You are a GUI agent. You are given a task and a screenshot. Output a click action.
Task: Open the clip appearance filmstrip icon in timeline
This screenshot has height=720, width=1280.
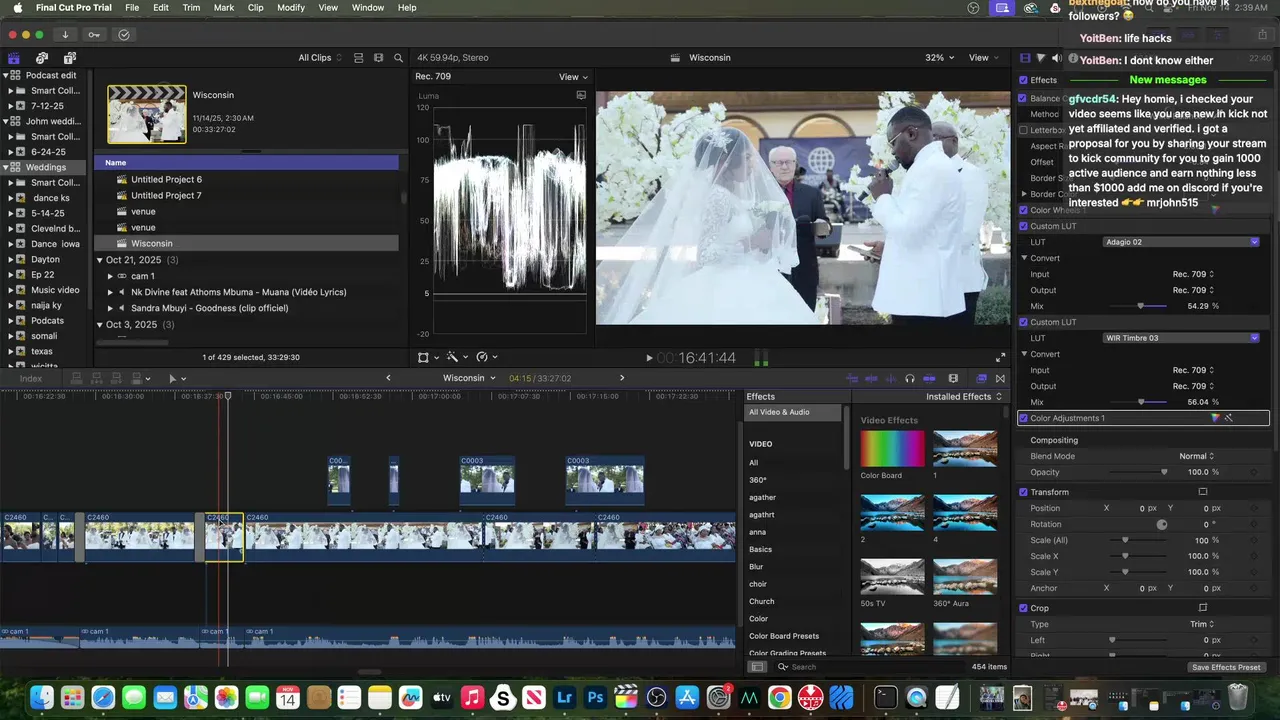[x=953, y=379]
